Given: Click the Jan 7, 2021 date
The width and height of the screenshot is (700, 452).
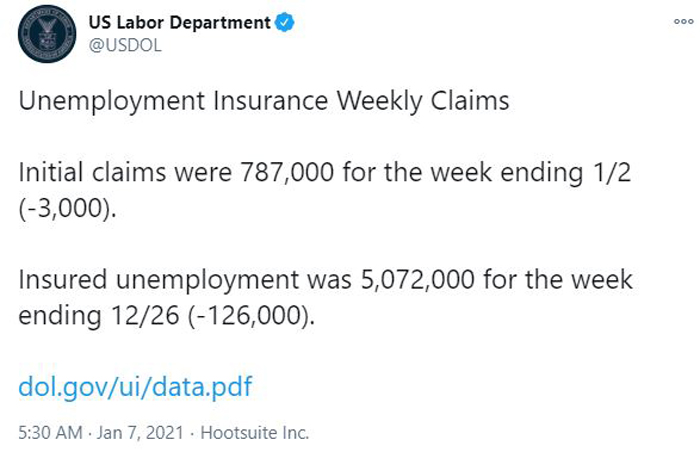Looking at the screenshot, I should coord(140,433).
